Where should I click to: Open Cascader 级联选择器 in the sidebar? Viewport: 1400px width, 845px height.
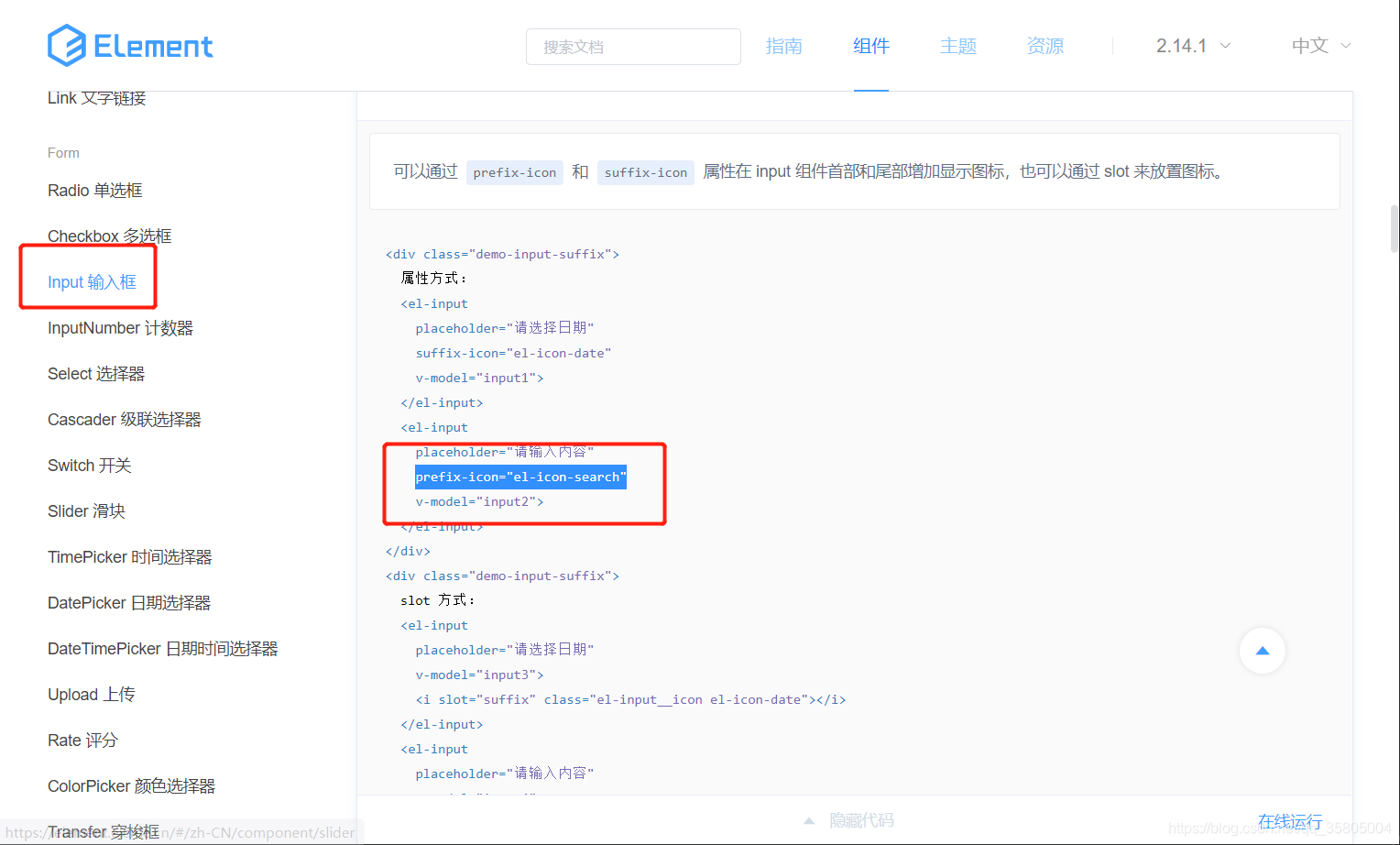tap(125, 420)
